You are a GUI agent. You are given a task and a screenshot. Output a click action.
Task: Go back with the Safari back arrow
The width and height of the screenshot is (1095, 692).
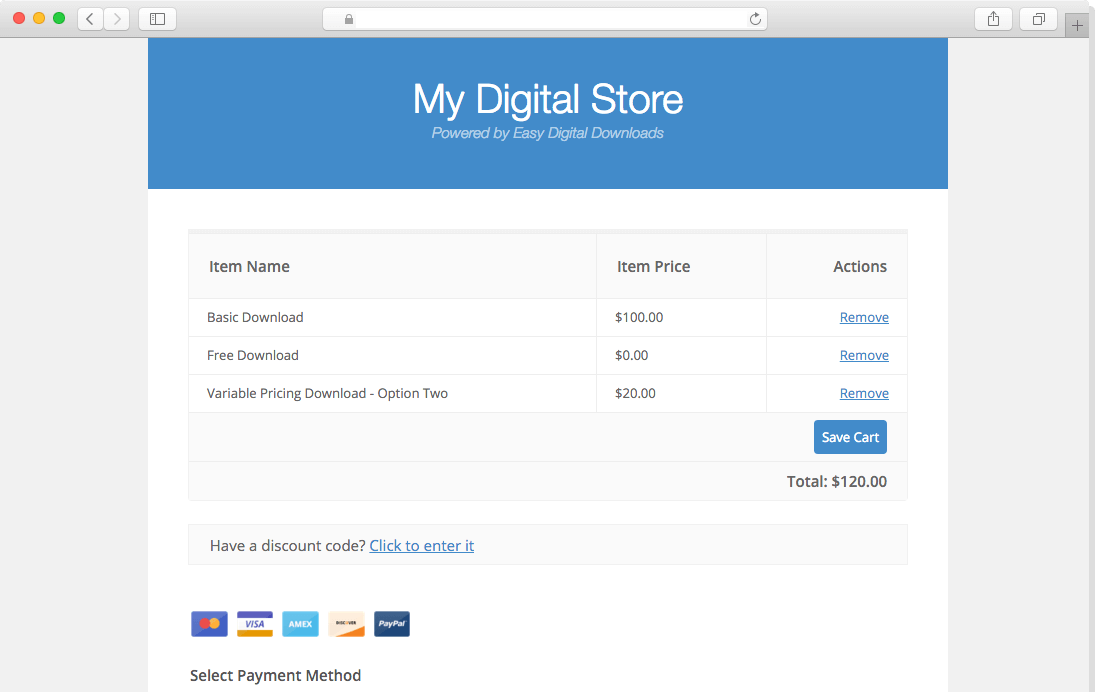pos(90,19)
